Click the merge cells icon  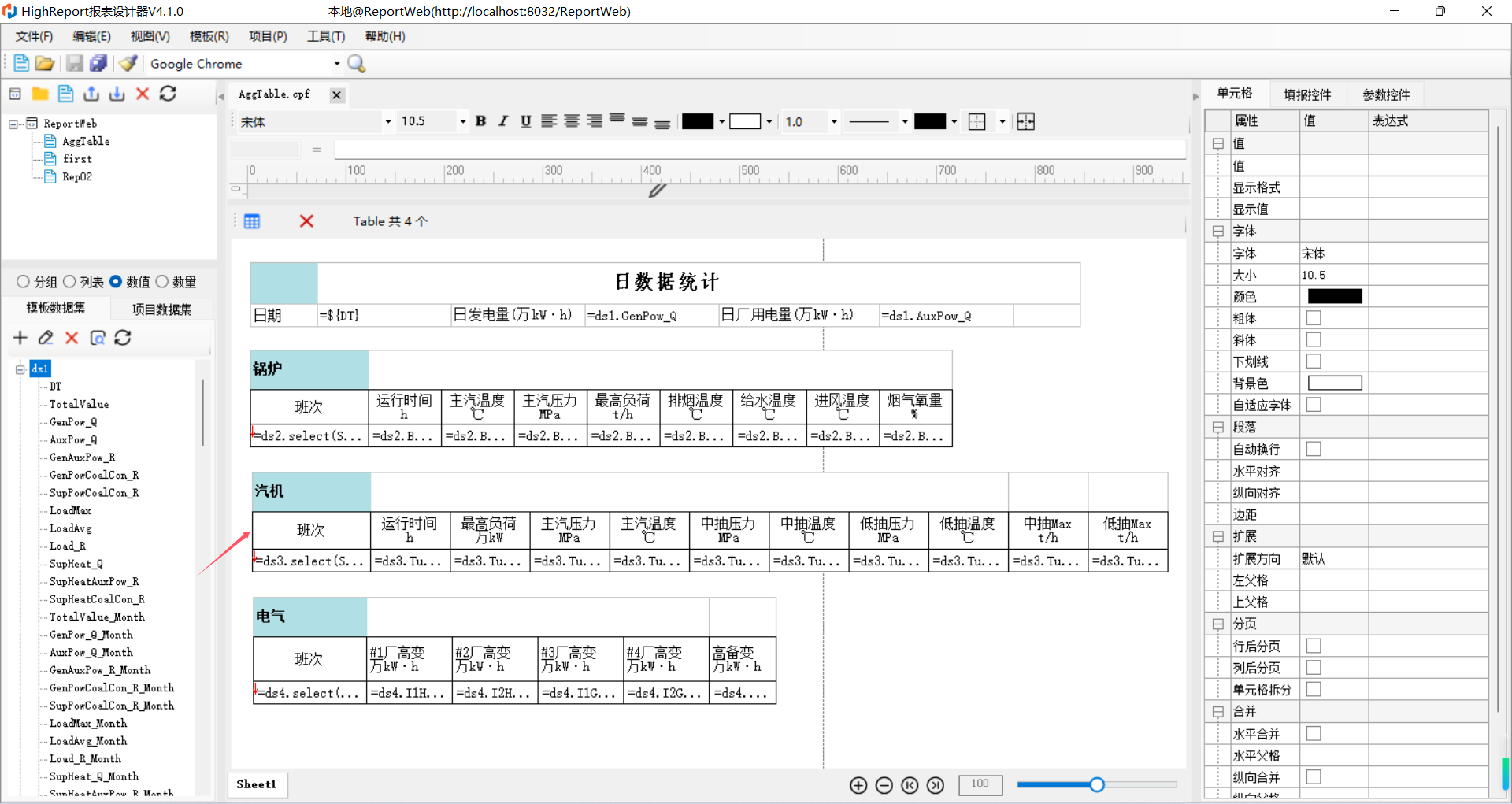point(1025,121)
